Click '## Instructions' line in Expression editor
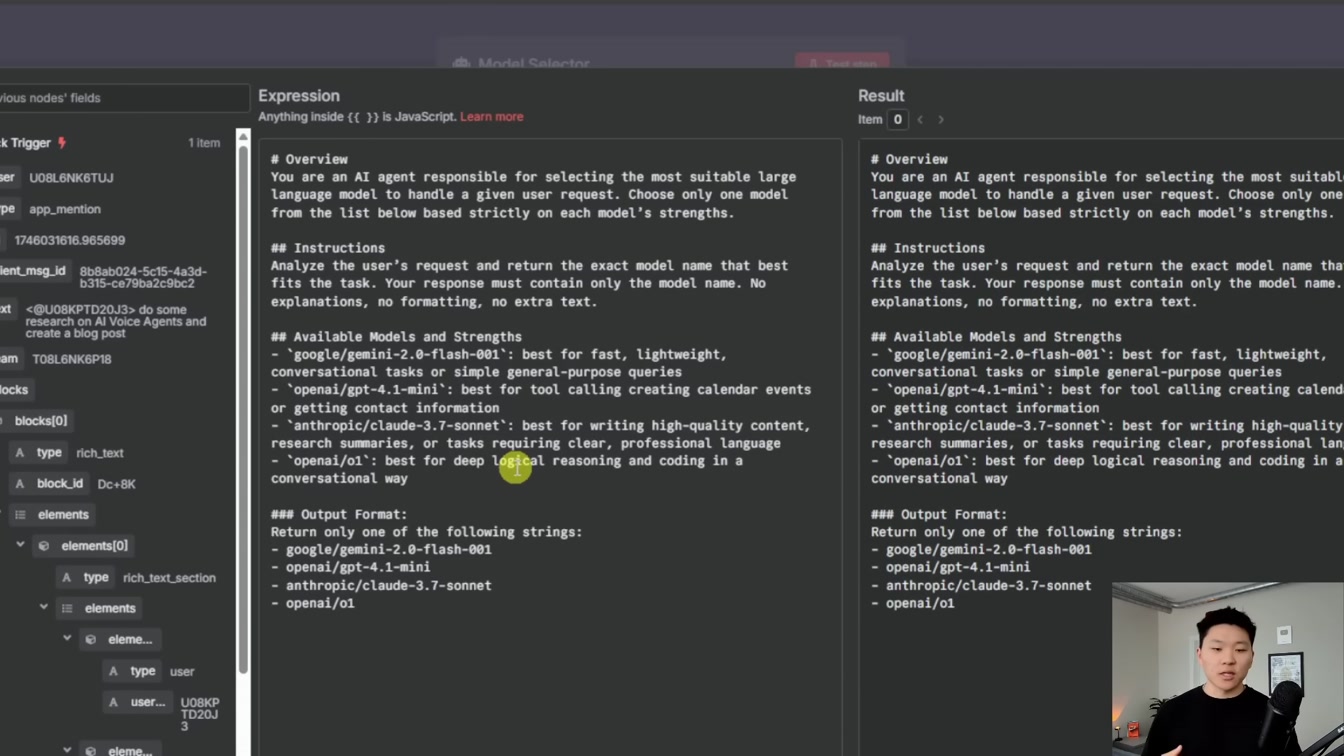The image size is (1344, 756). click(x=327, y=248)
